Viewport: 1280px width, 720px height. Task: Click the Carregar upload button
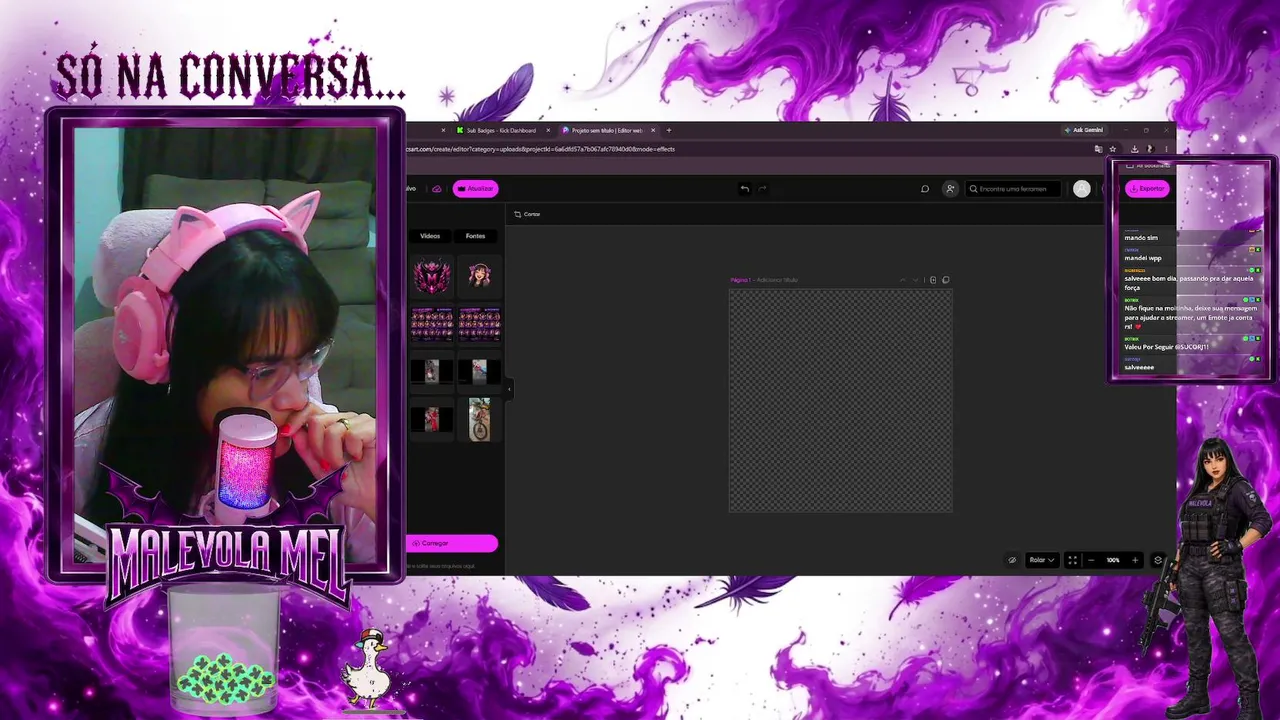452,543
